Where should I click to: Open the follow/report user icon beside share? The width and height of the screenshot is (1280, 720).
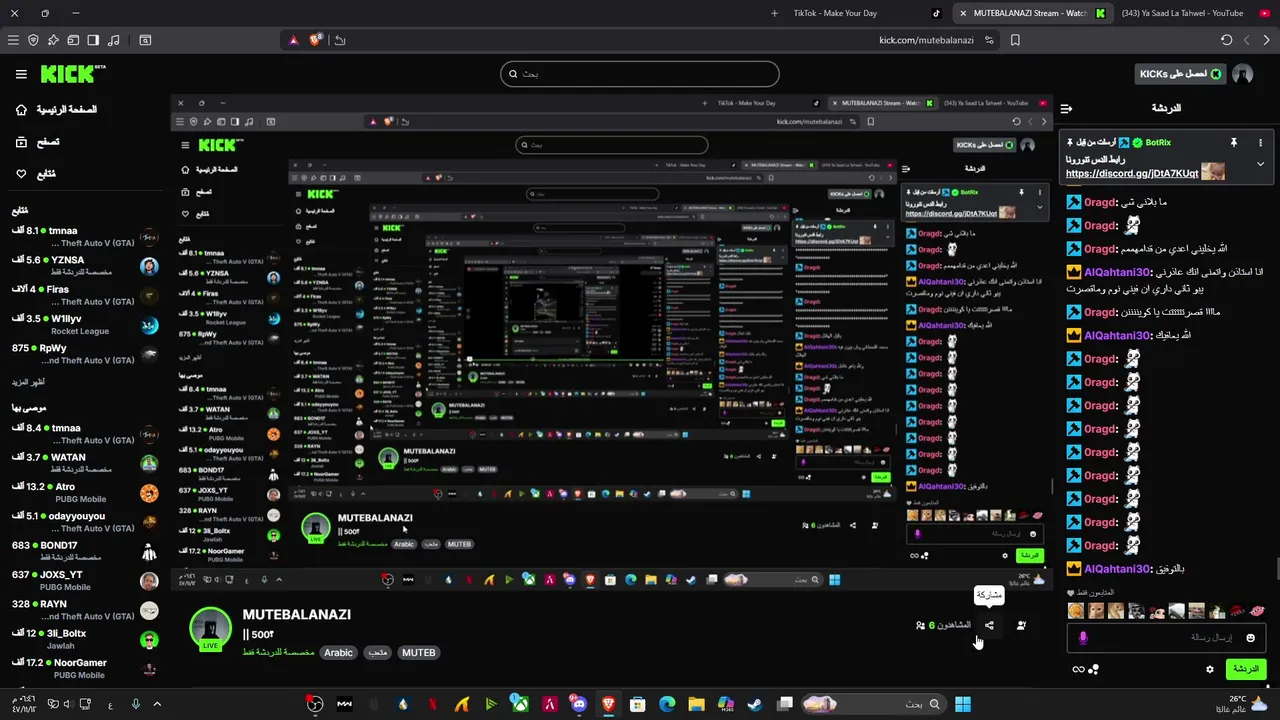coord(1021,625)
